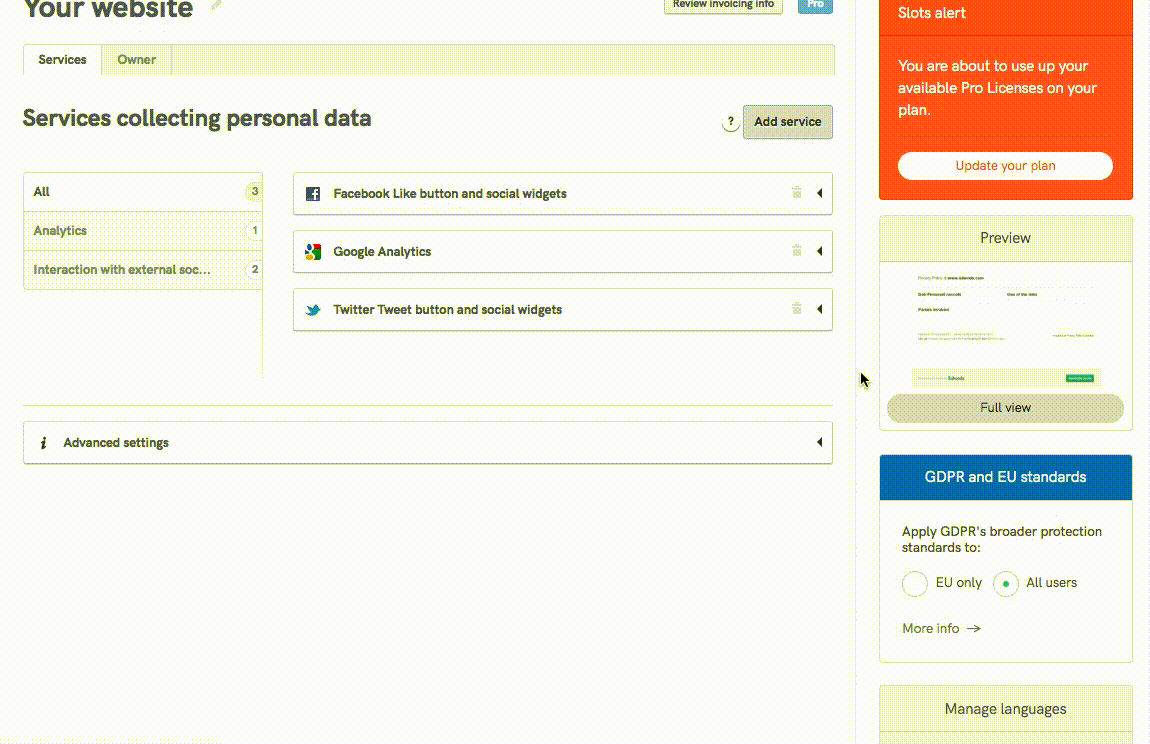This screenshot has width=1150, height=744.
Task: Delete the Facebook Like button service via trash icon
Action: [x=797, y=193]
